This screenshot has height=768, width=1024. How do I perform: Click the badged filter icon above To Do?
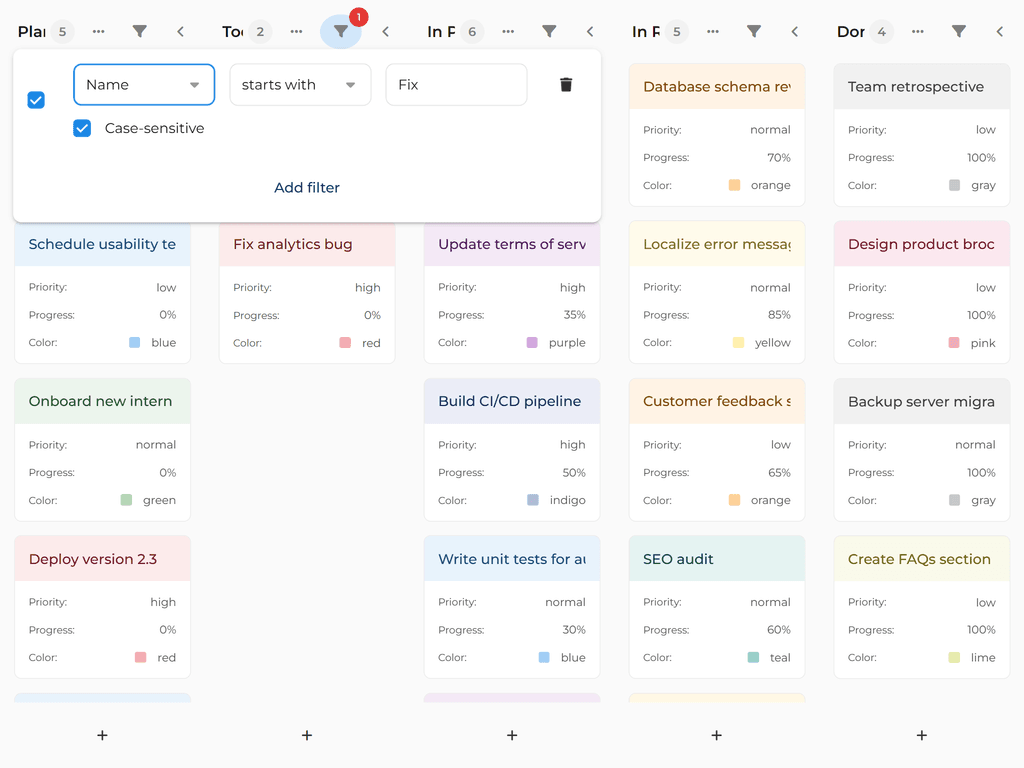click(x=343, y=31)
